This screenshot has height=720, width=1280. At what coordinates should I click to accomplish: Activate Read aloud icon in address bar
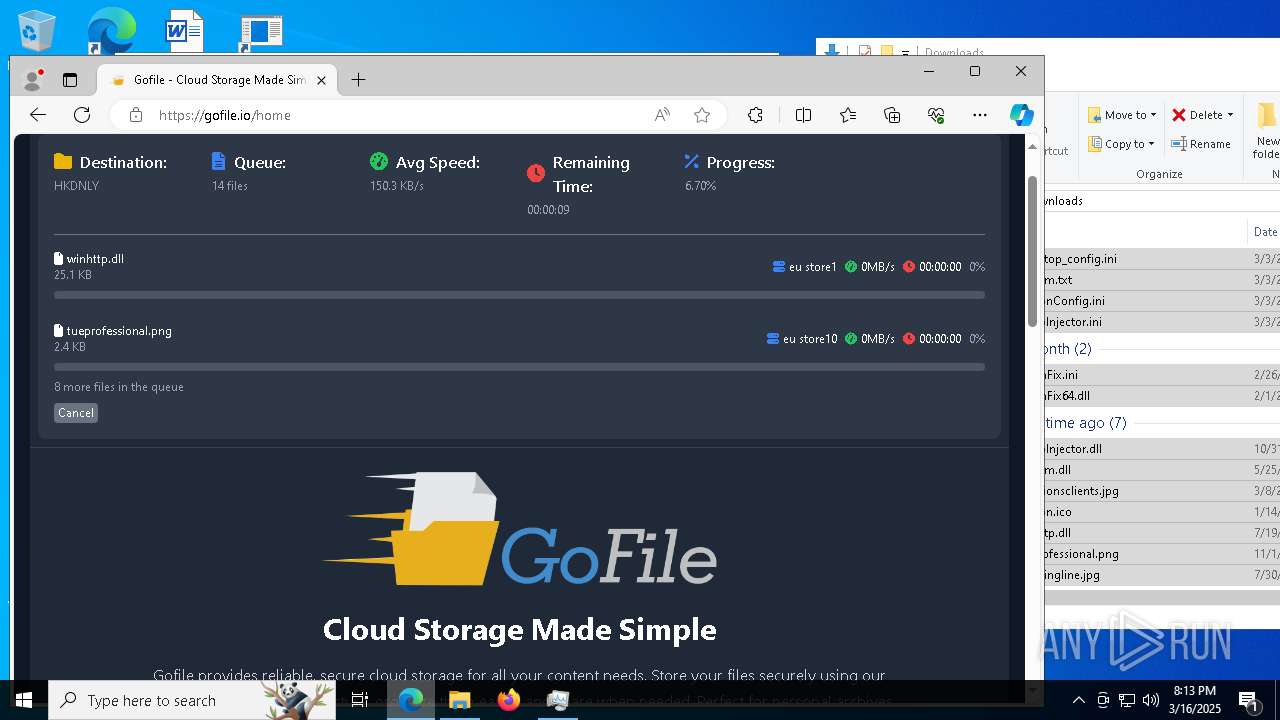click(x=662, y=115)
